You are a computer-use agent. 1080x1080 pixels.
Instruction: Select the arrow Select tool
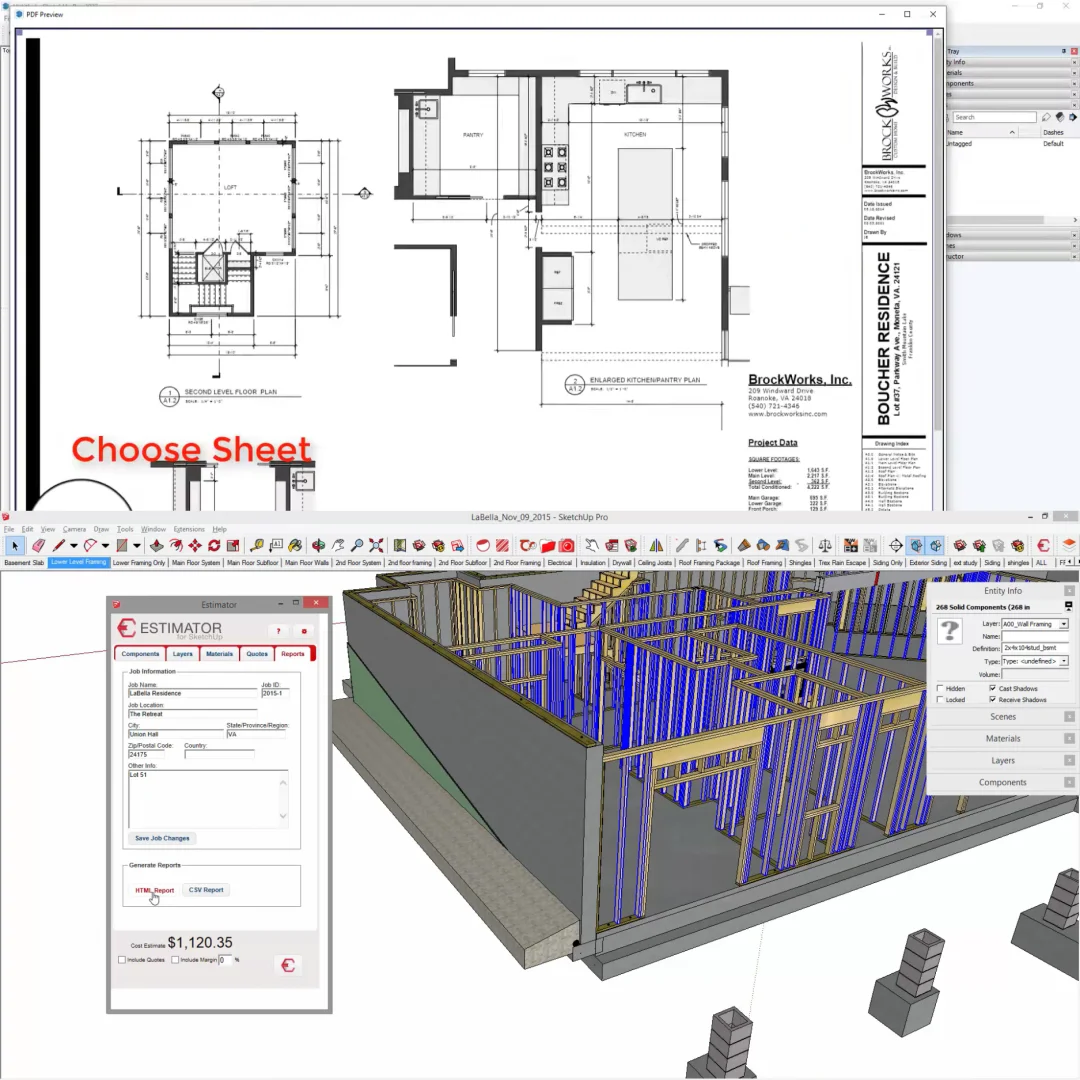pos(14,546)
